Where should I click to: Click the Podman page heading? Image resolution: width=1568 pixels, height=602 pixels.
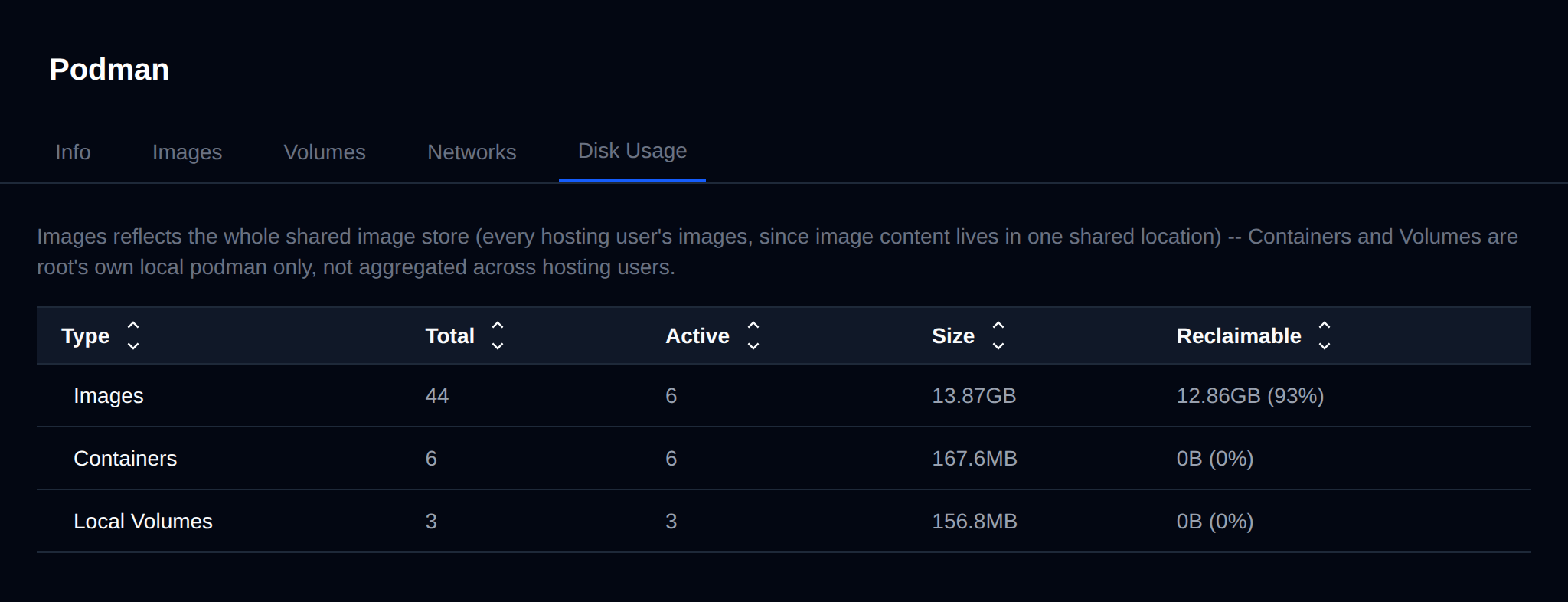[109, 69]
